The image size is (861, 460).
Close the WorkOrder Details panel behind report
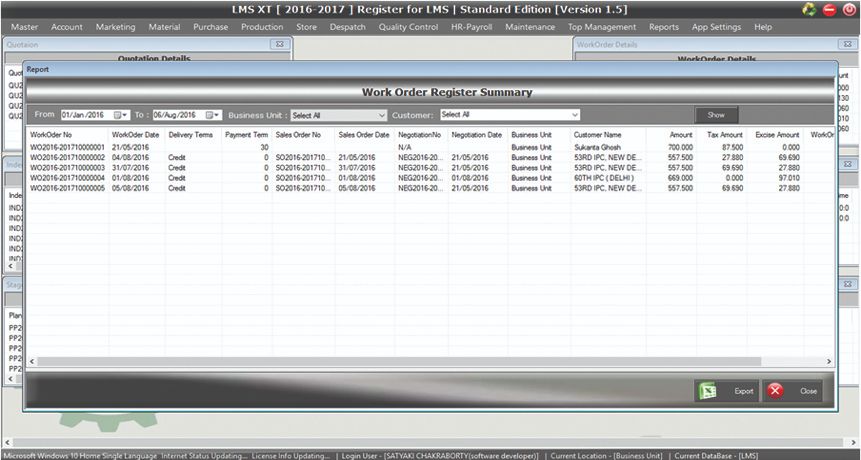tap(847, 44)
